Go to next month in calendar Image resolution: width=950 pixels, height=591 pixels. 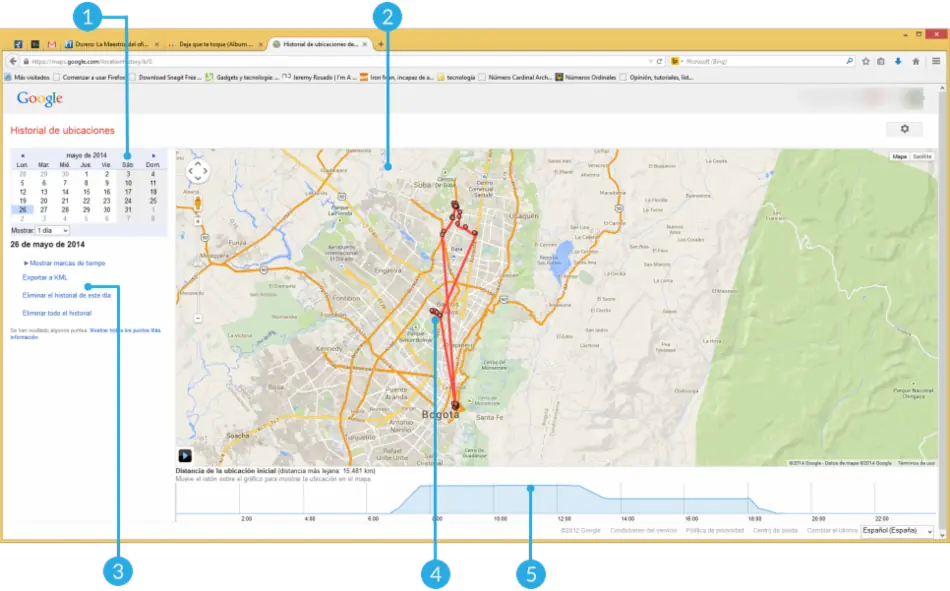click(153, 156)
